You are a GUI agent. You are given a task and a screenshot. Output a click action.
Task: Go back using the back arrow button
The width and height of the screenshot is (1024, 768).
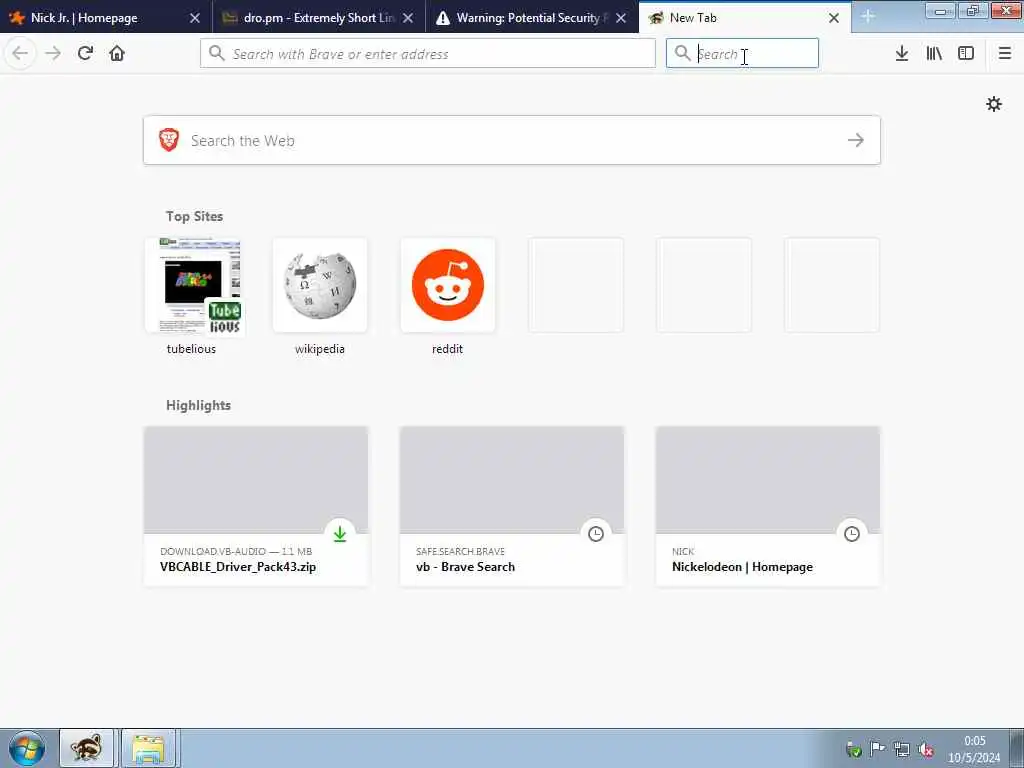pos(20,53)
